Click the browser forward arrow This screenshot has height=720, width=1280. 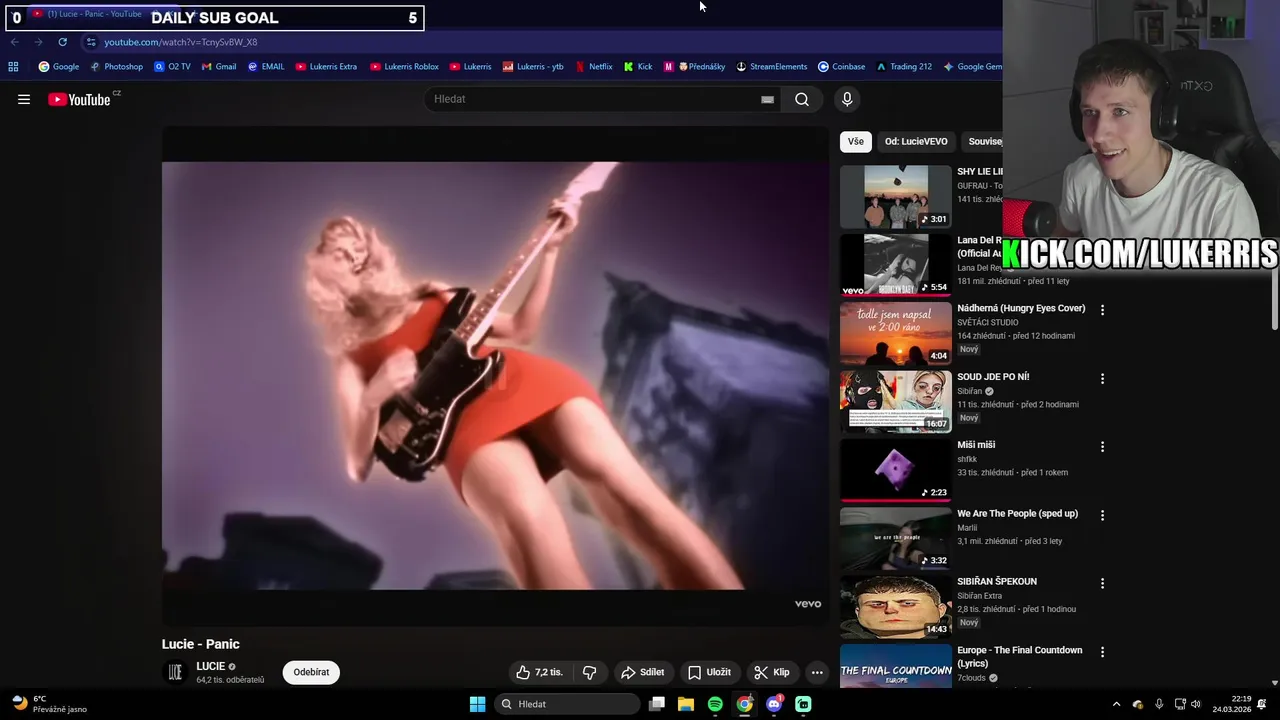(x=38, y=42)
